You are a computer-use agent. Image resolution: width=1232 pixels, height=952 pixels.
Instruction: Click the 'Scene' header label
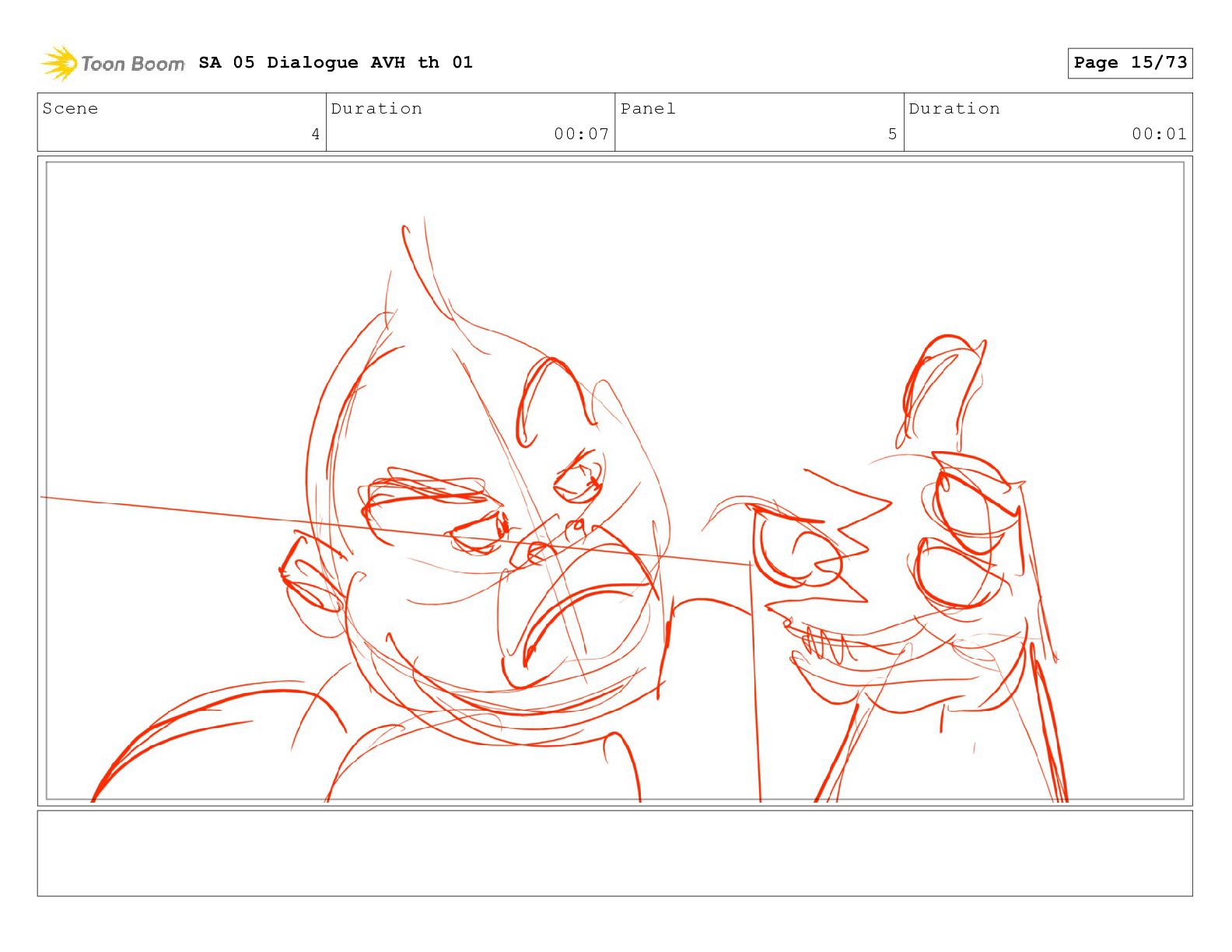coord(71,109)
